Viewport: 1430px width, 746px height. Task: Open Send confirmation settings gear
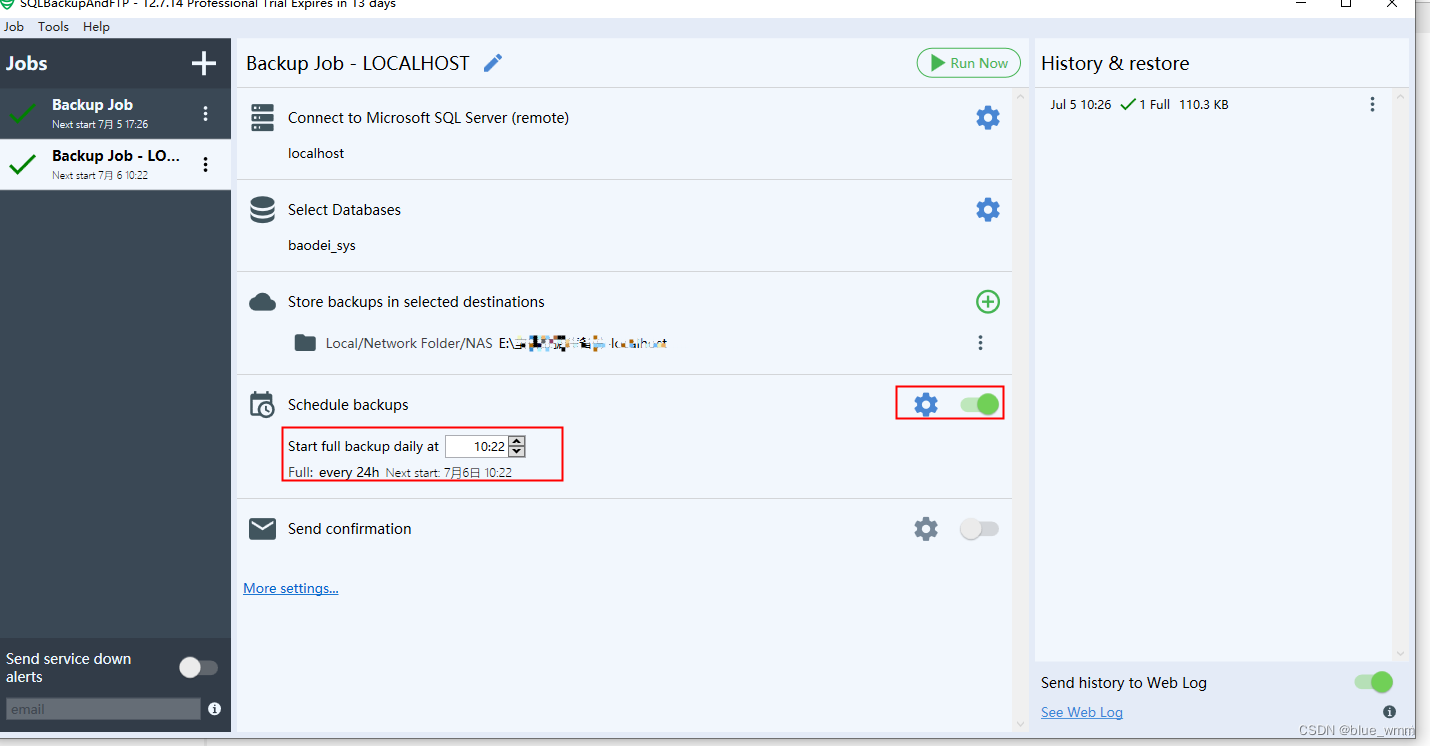[x=926, y=529]
